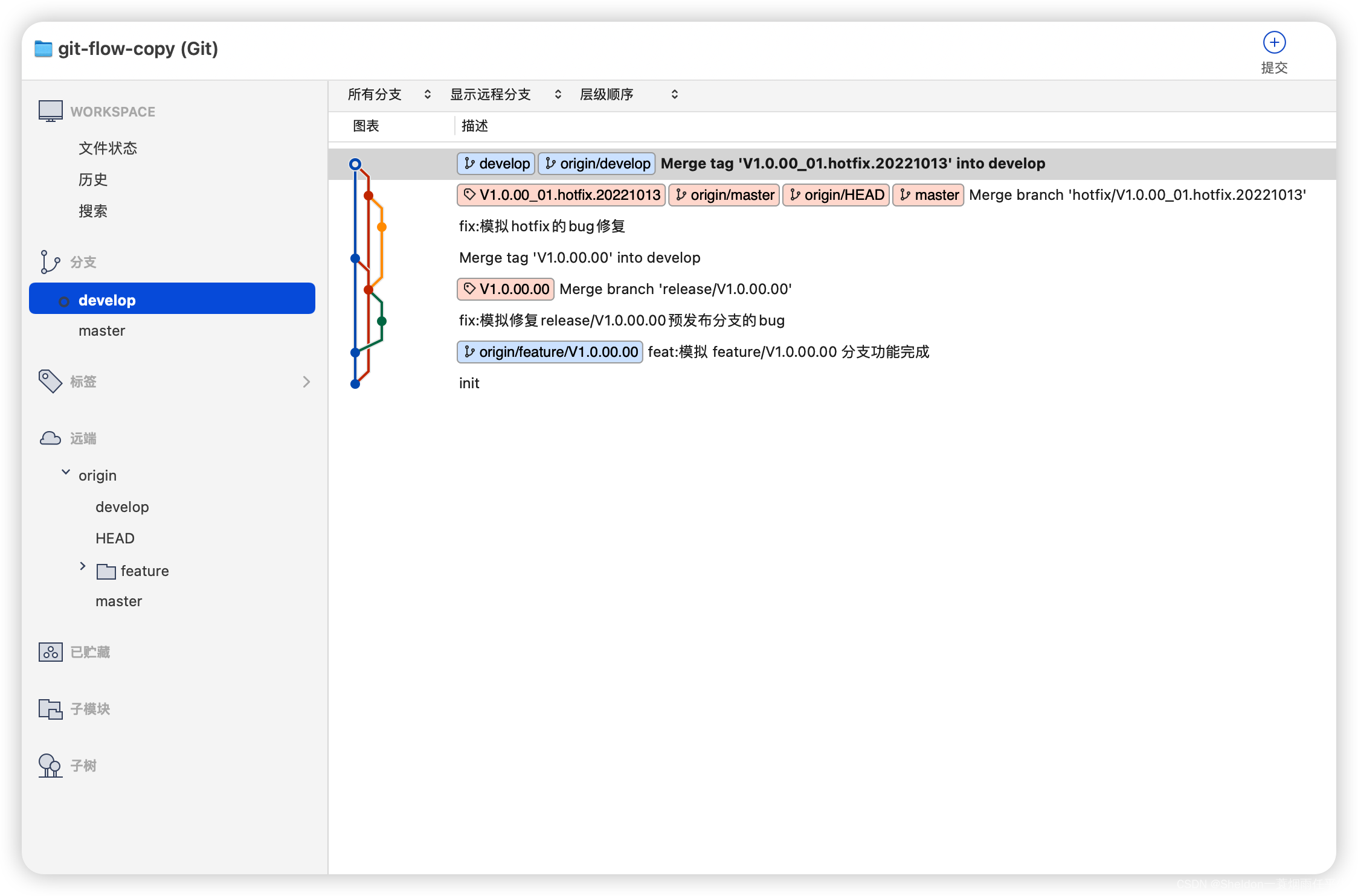Image resolution: width=1358 pixels, height=896 pixels.
Task: Click the 分支 branches section header
Action: tap(83, 262)
